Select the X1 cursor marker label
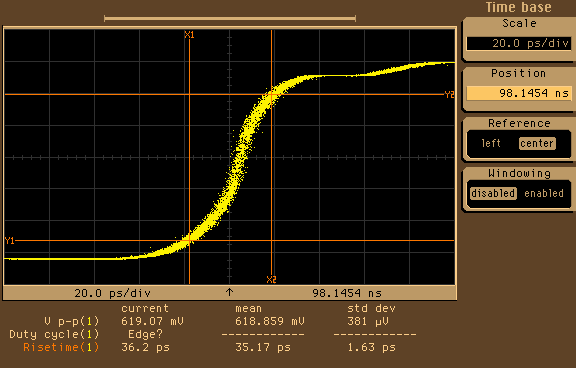 [x=189, y=35]
